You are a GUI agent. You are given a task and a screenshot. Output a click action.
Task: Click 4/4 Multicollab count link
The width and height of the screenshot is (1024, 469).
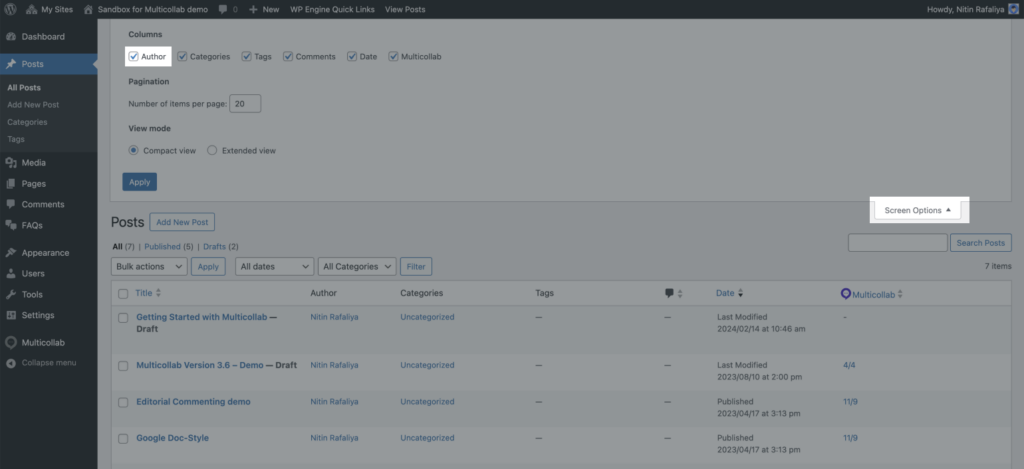(849, 365)
